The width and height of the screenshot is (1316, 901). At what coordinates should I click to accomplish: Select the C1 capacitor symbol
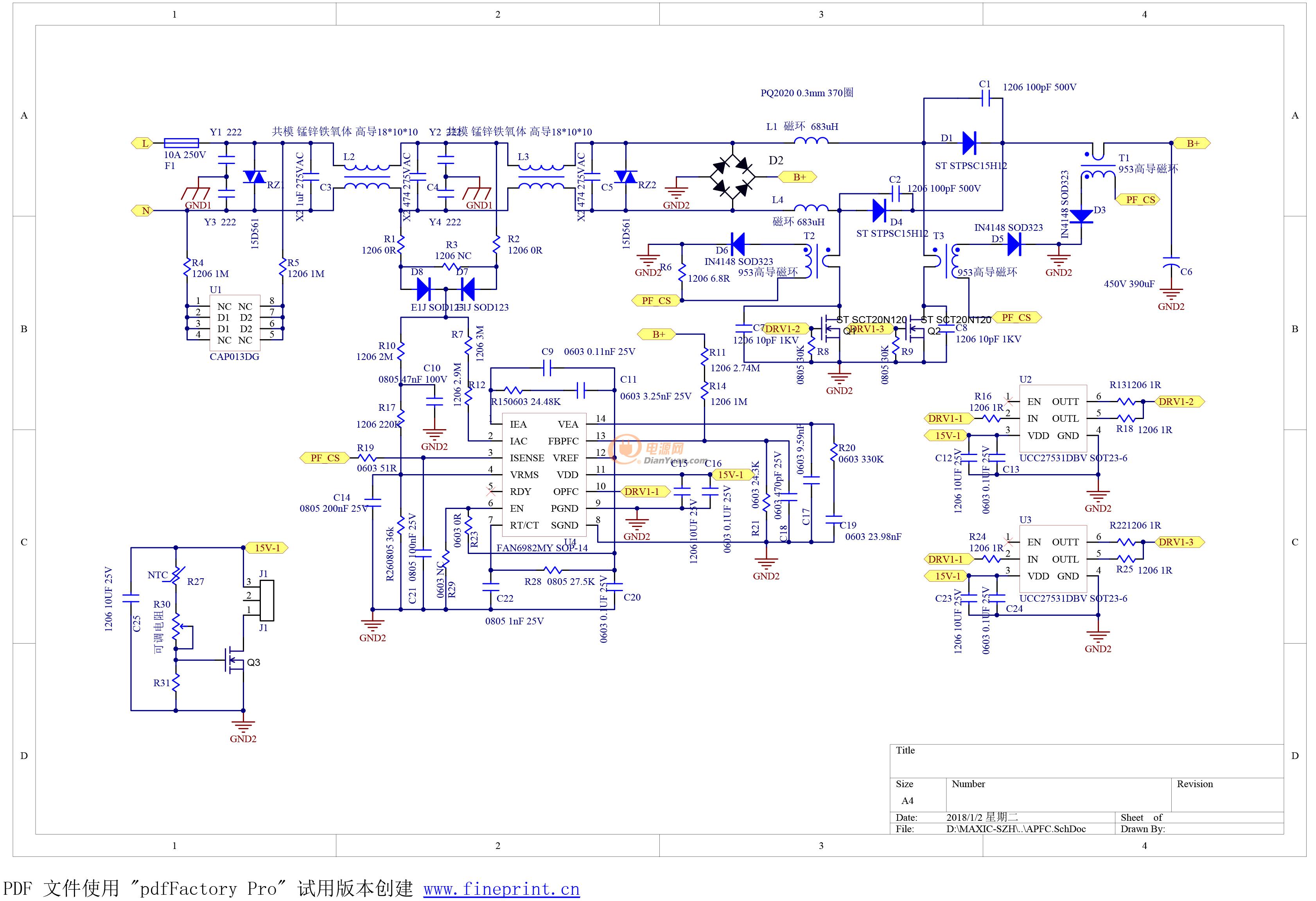coord(986,99)
